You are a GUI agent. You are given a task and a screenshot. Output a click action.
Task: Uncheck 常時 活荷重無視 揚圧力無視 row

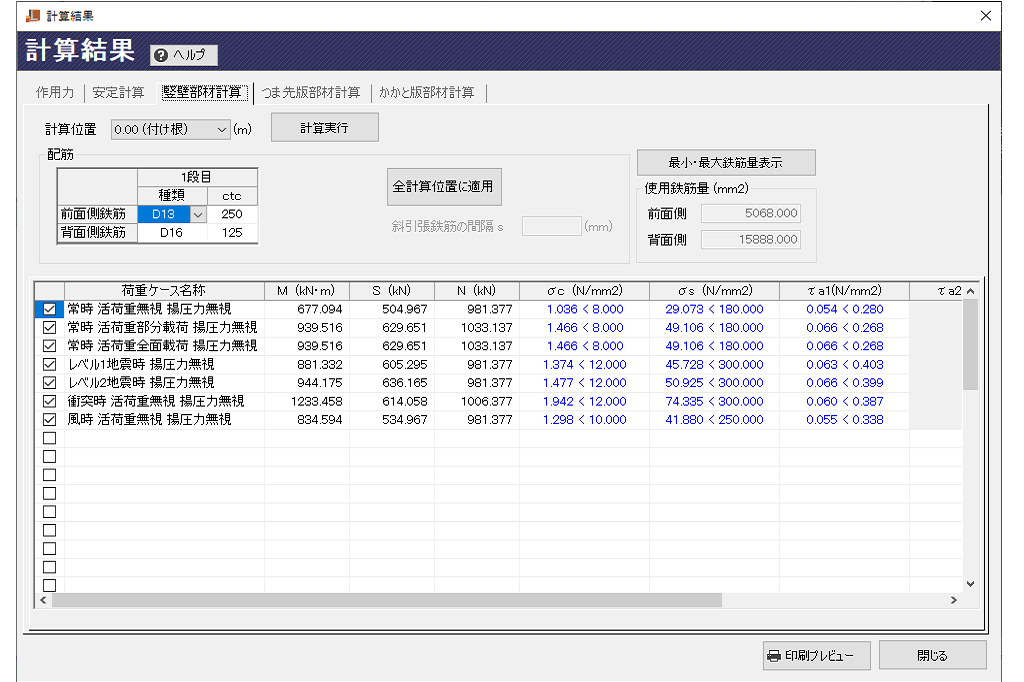[49, 309]
